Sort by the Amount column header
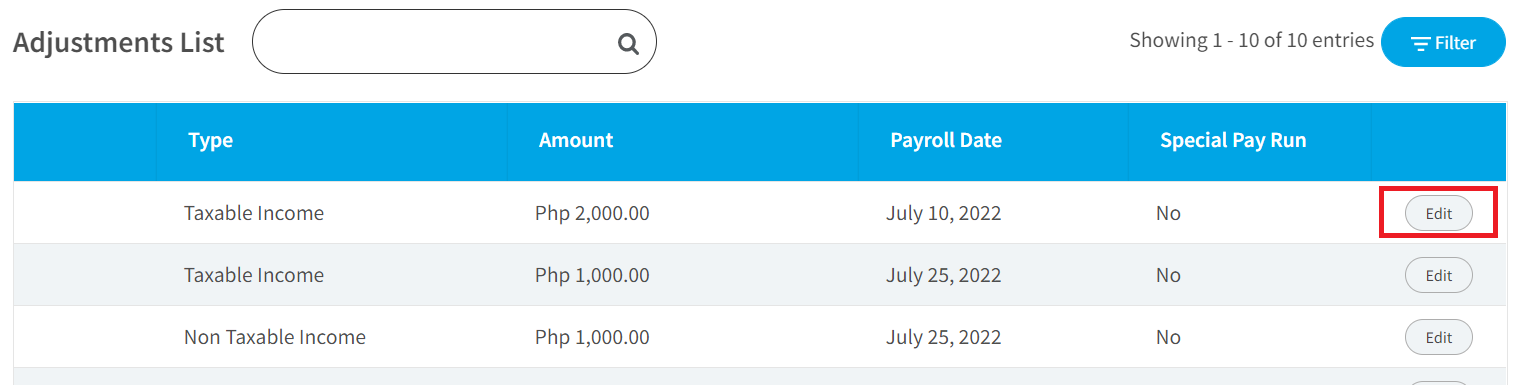This screenshot has width=1525, height=390. pos(576,141)
